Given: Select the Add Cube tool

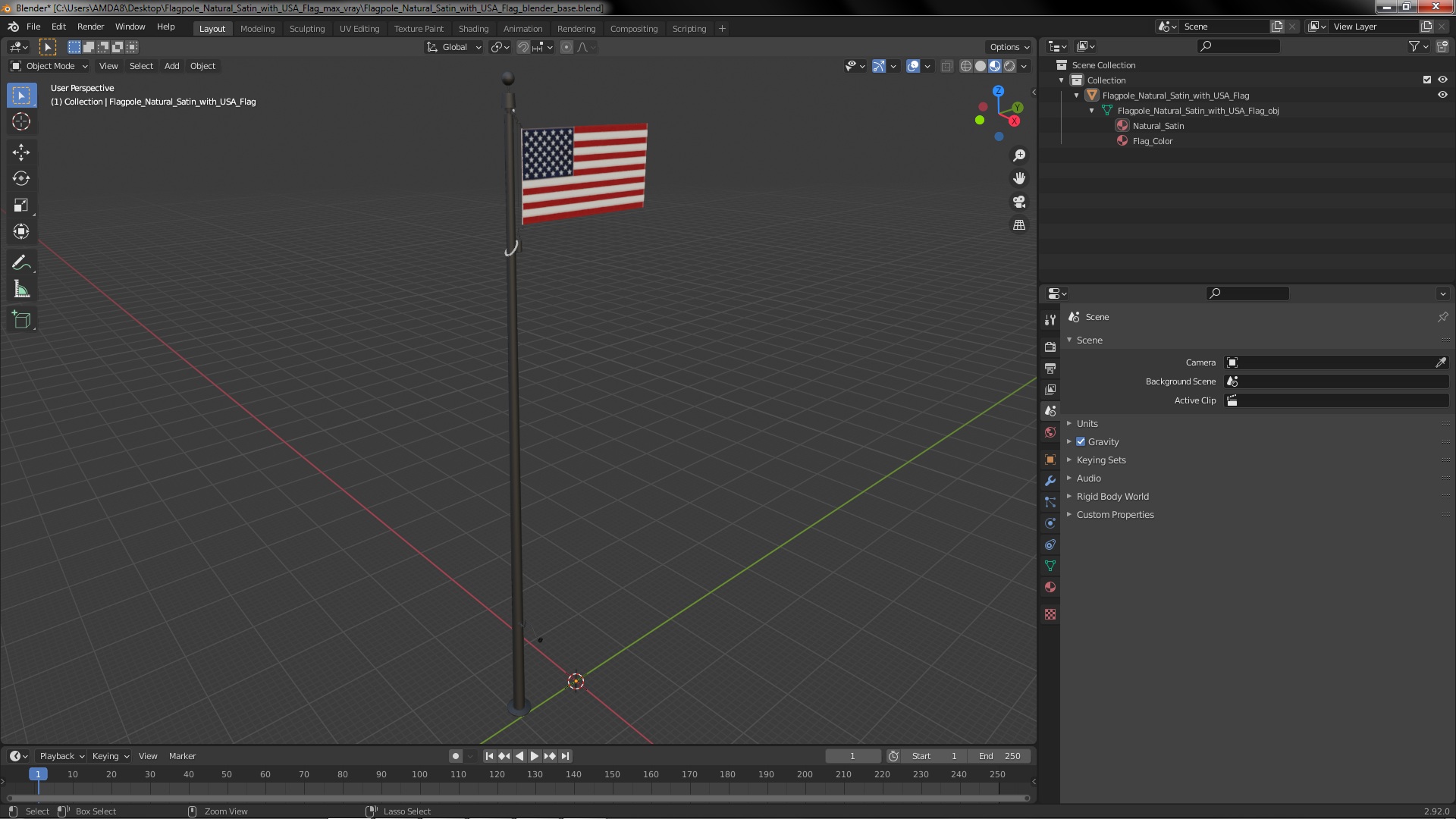Looking at the screenshot, I should click(21, 320).
